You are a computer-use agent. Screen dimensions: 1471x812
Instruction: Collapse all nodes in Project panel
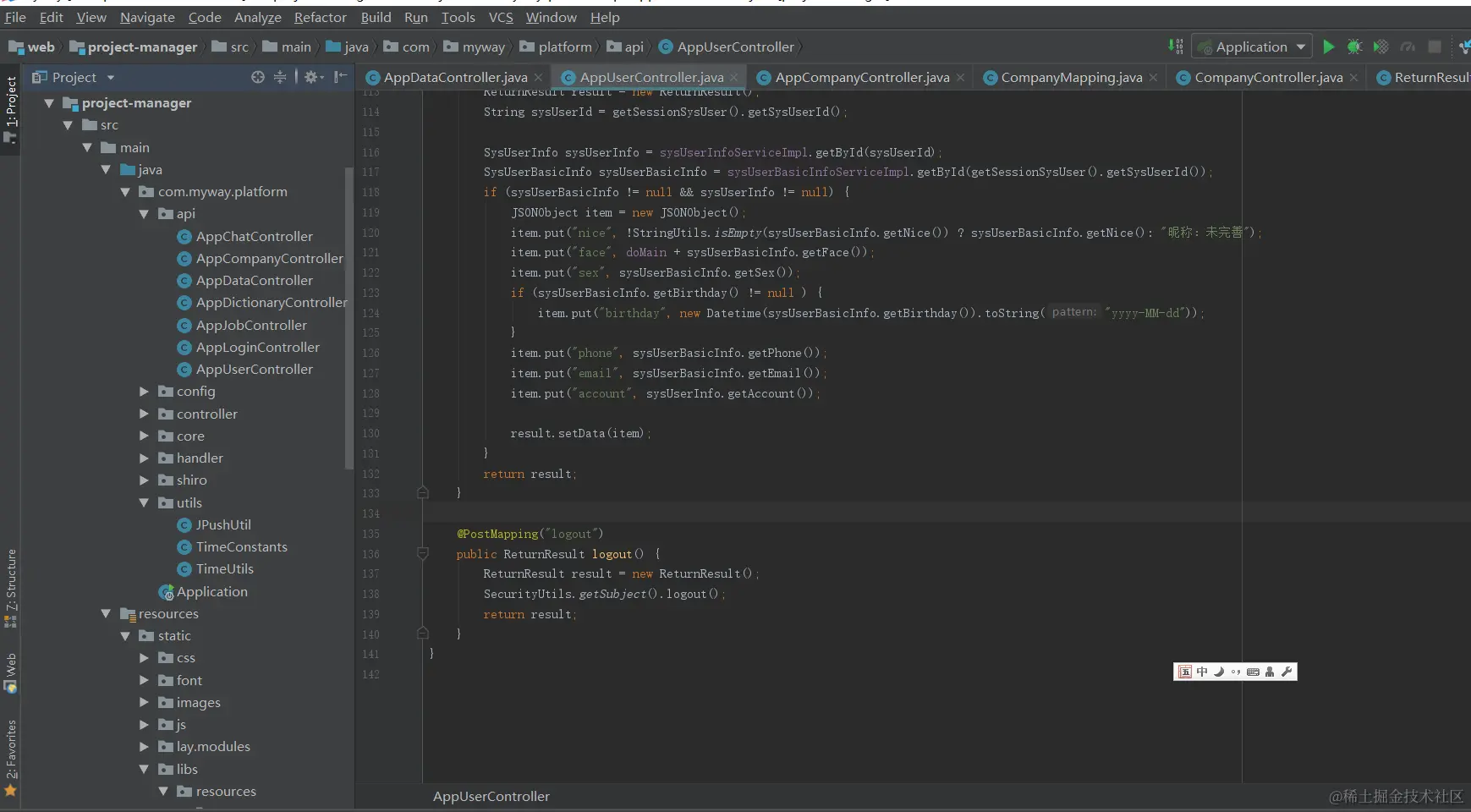pos(280,77)
